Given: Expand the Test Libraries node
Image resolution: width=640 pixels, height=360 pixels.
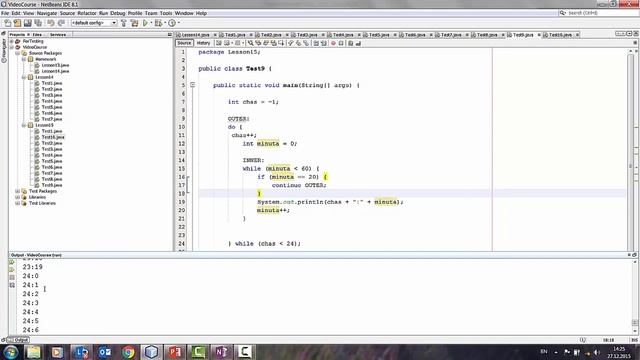Looking at the screenshot, I should pos(18,203).
